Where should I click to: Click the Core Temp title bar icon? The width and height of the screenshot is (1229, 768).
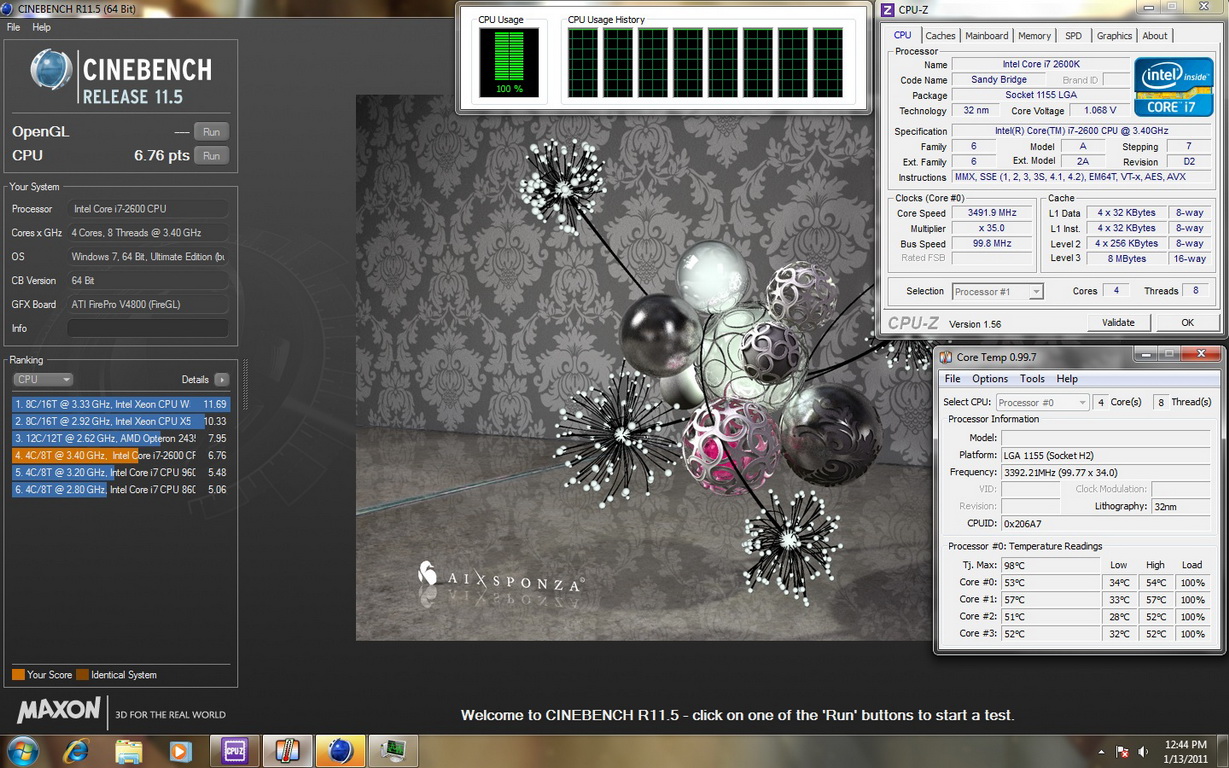(945, 357)
